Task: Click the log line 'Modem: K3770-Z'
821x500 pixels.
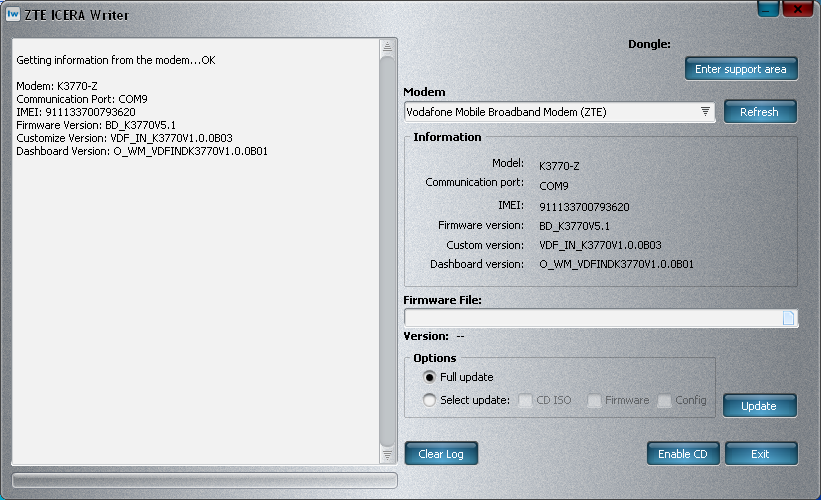Action: [57, 86]
